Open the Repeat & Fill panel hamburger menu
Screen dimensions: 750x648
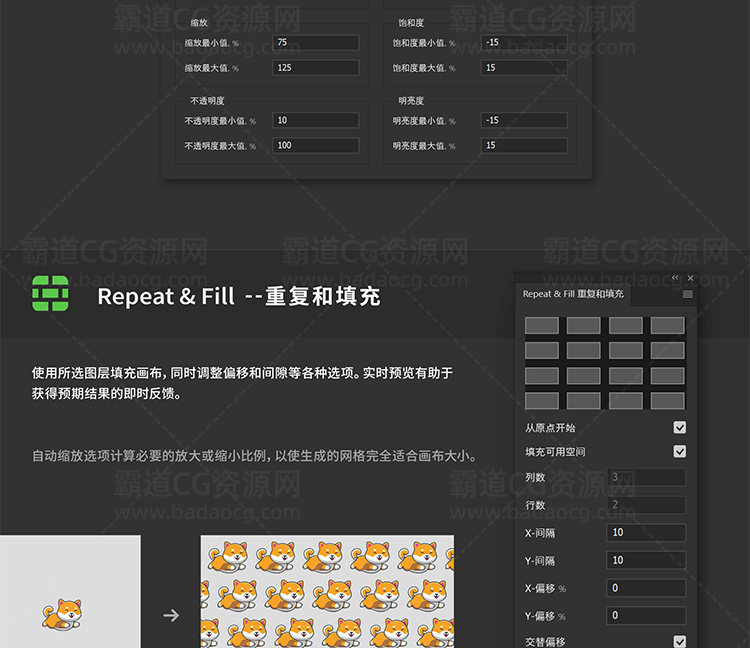coord(687,294)
